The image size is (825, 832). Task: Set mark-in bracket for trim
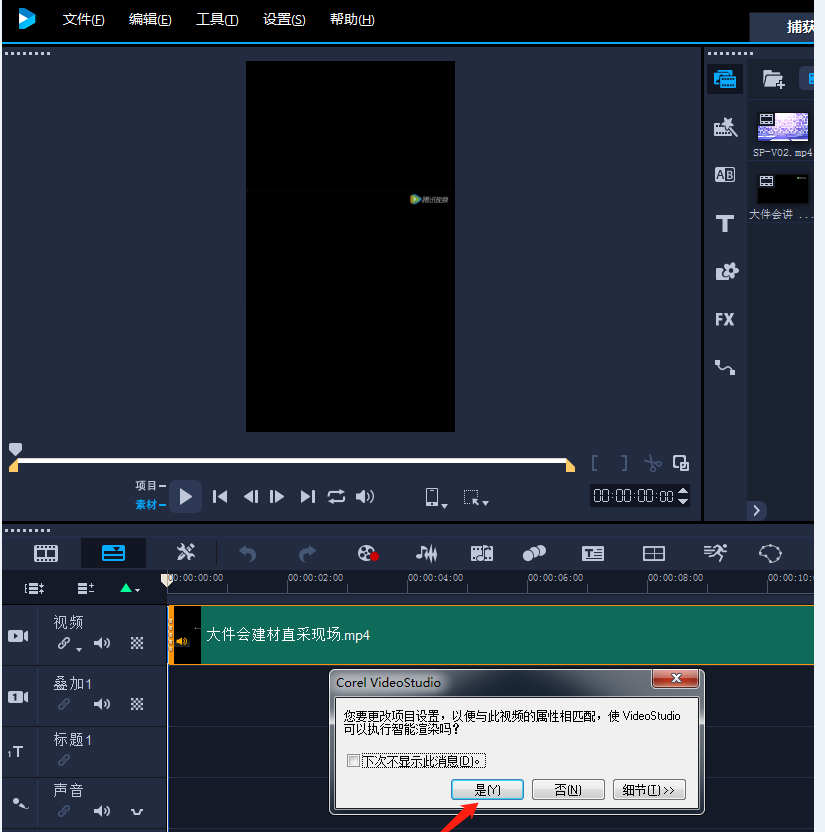[x=595, y=463]
